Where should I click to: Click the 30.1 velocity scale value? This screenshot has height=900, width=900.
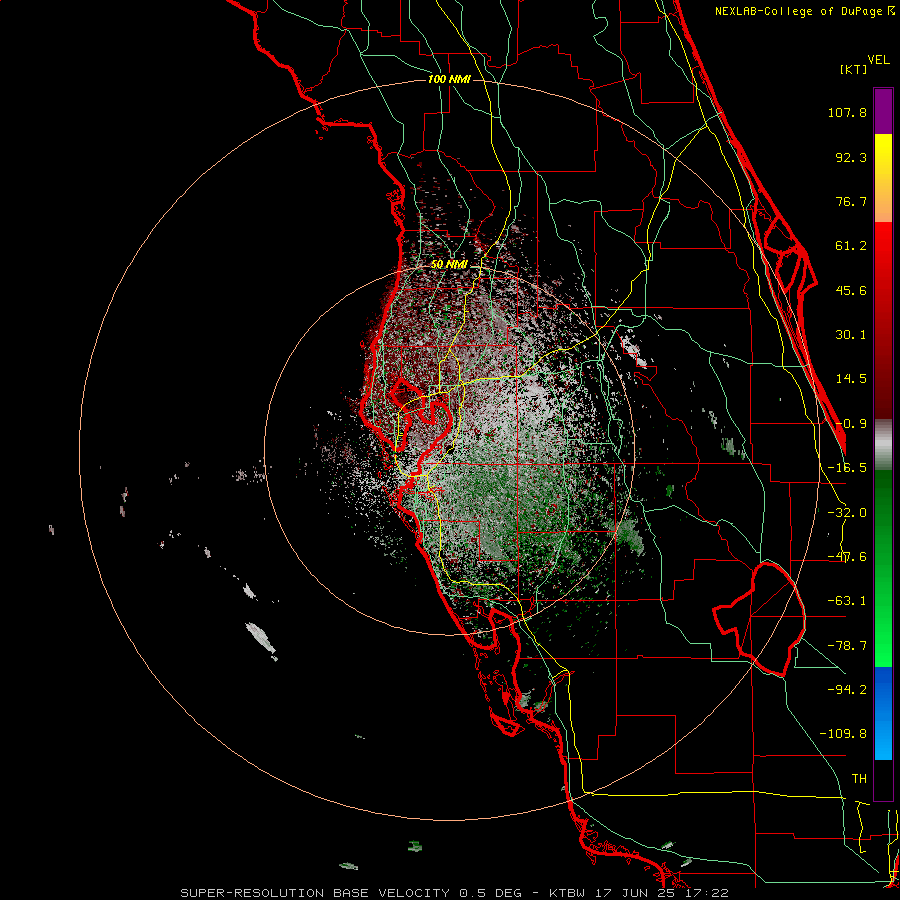coord(851,335)
